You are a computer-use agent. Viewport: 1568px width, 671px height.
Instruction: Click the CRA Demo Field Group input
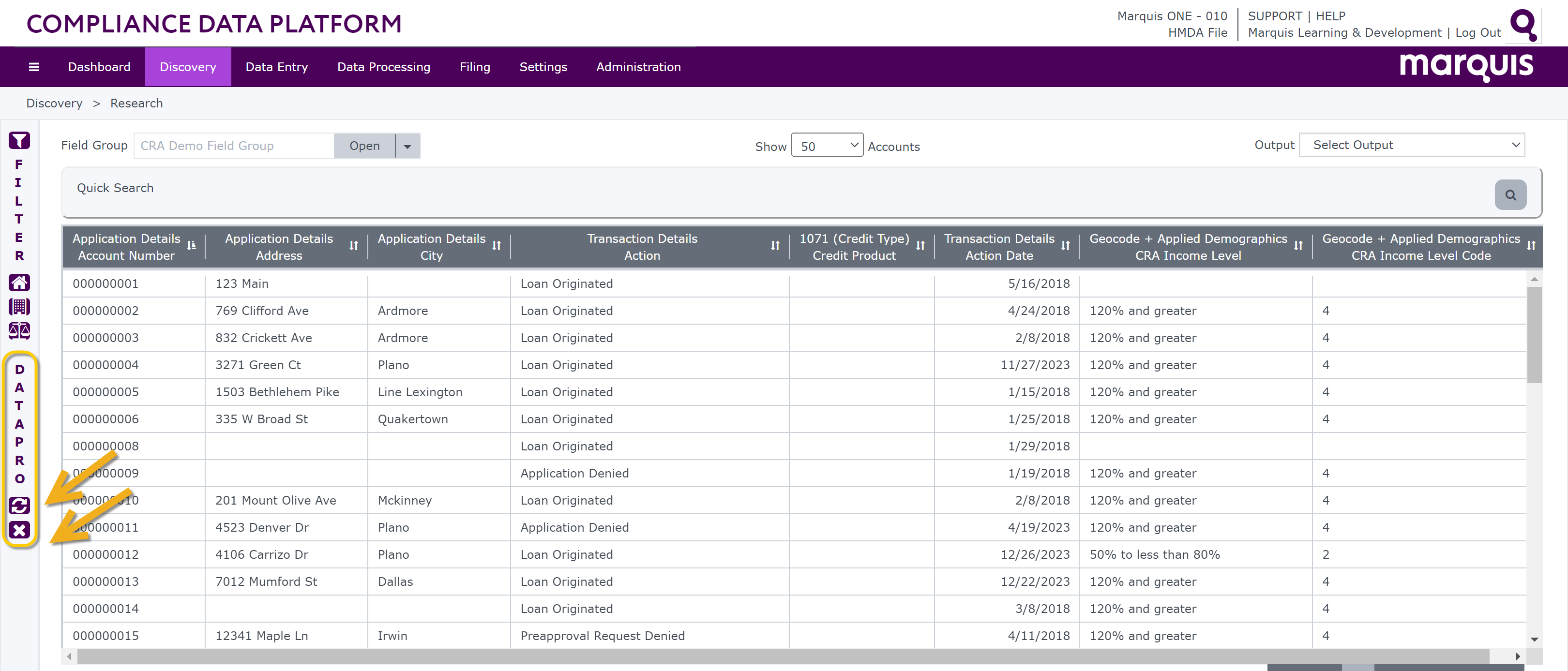click(234, 146)
